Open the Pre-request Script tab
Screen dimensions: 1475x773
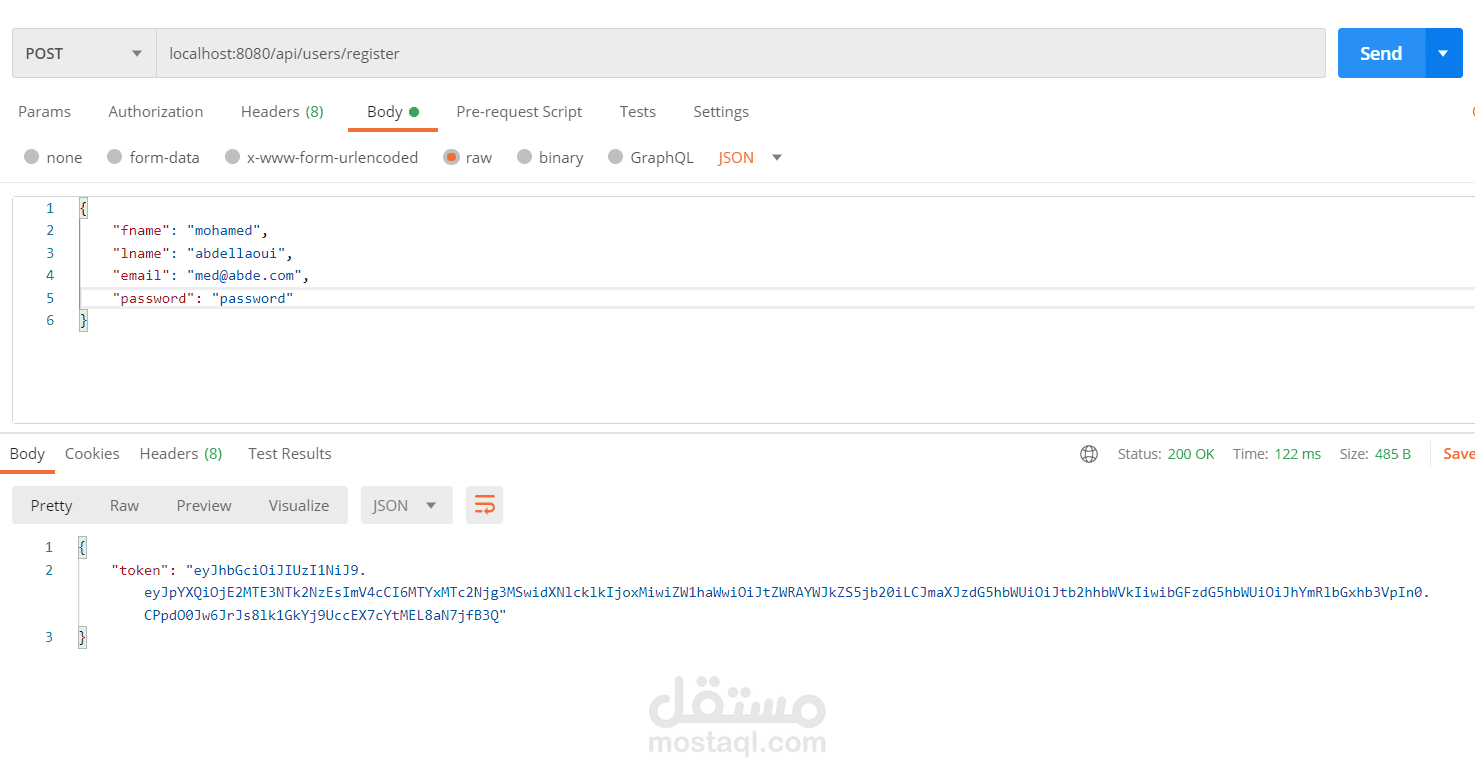pos(519,111)
